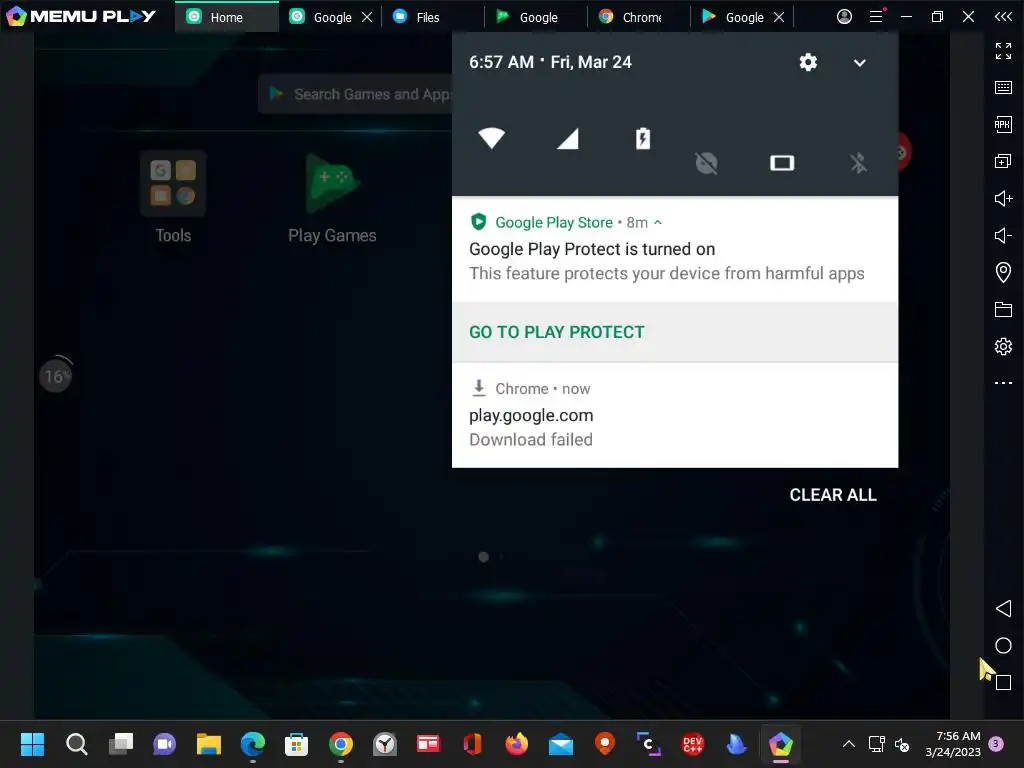Open Windows taskbar search

pyautogui.click(x=76, y=744)
